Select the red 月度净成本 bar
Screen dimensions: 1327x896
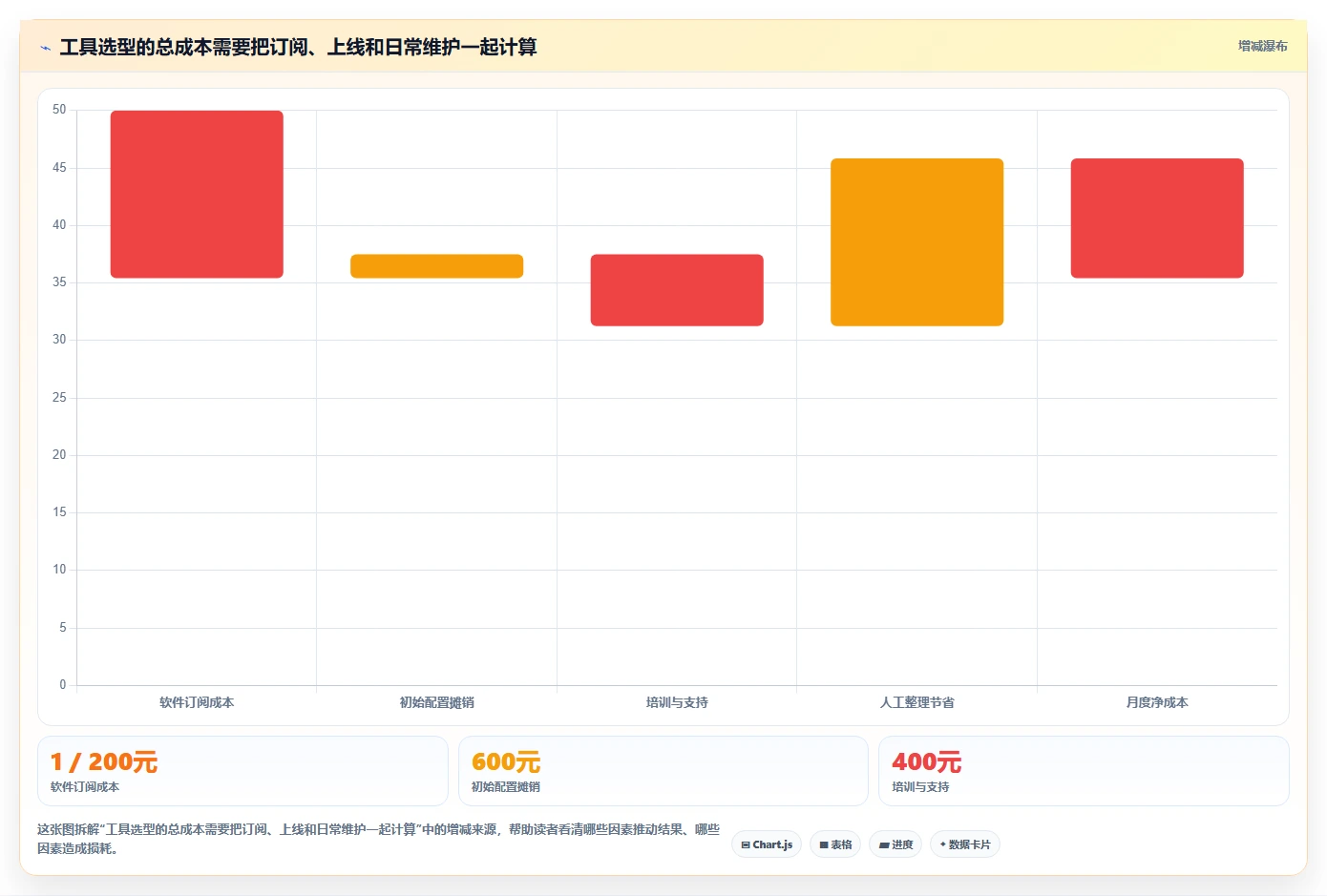[x=1157, y=219]
